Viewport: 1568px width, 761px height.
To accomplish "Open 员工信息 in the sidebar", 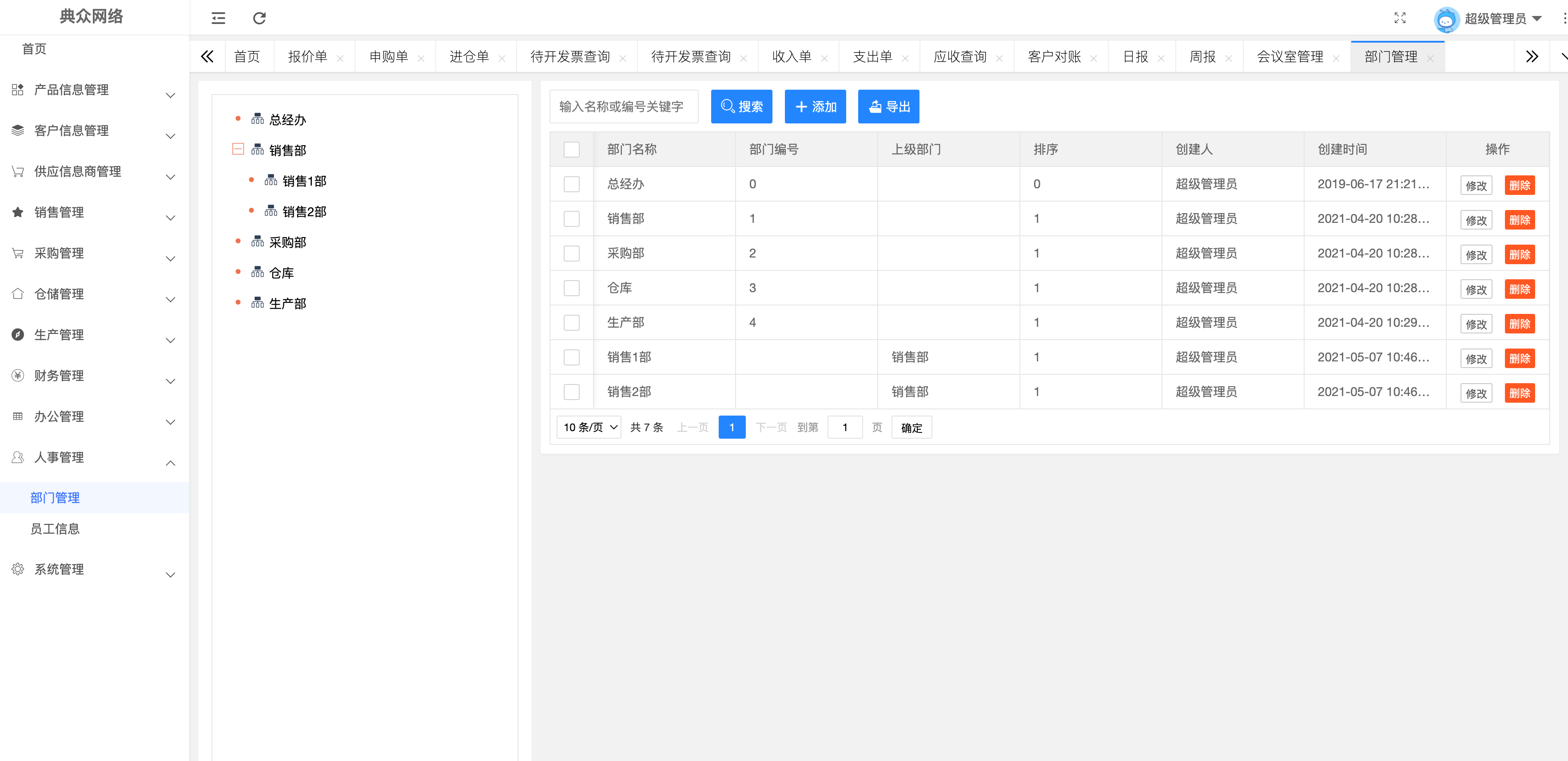I will pyautogui.click(x=56, y=529).
